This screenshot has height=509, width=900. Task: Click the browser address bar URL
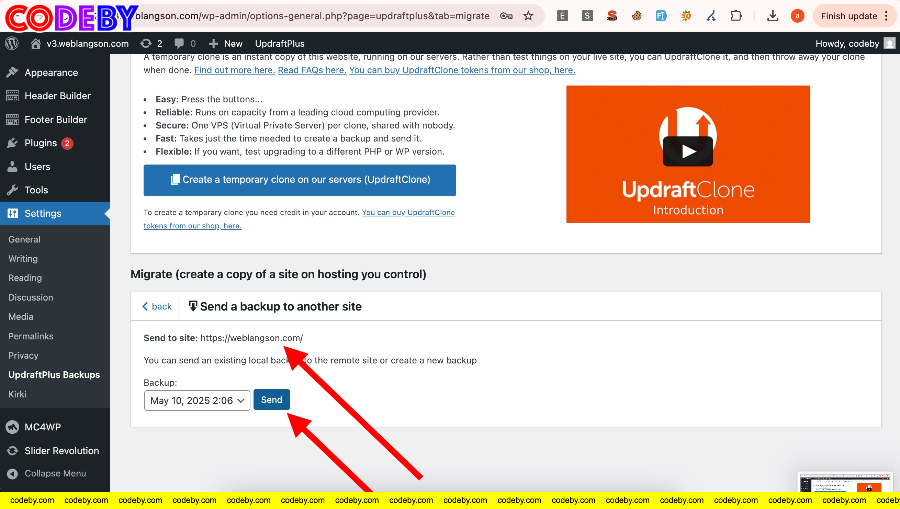tap(313, 16)
